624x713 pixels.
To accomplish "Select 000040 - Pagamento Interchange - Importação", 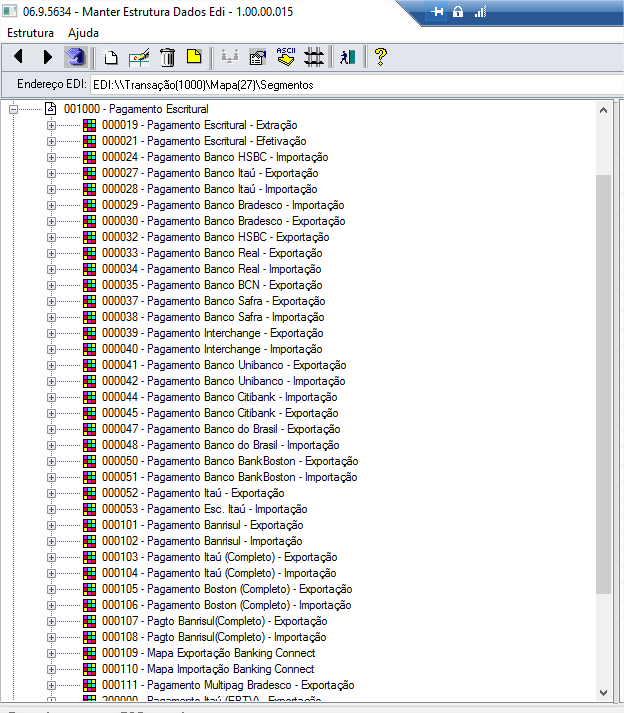I will click(212, 349).
